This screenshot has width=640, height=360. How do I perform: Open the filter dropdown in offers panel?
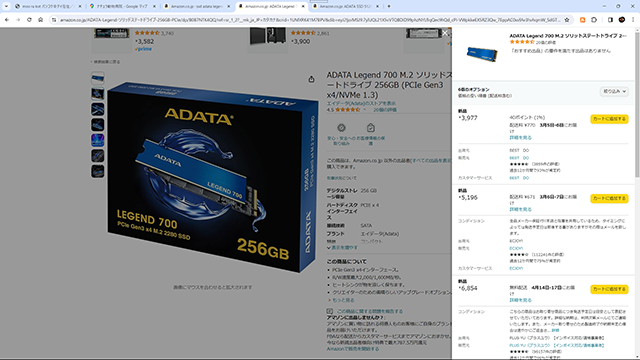[x=614, y=91]
